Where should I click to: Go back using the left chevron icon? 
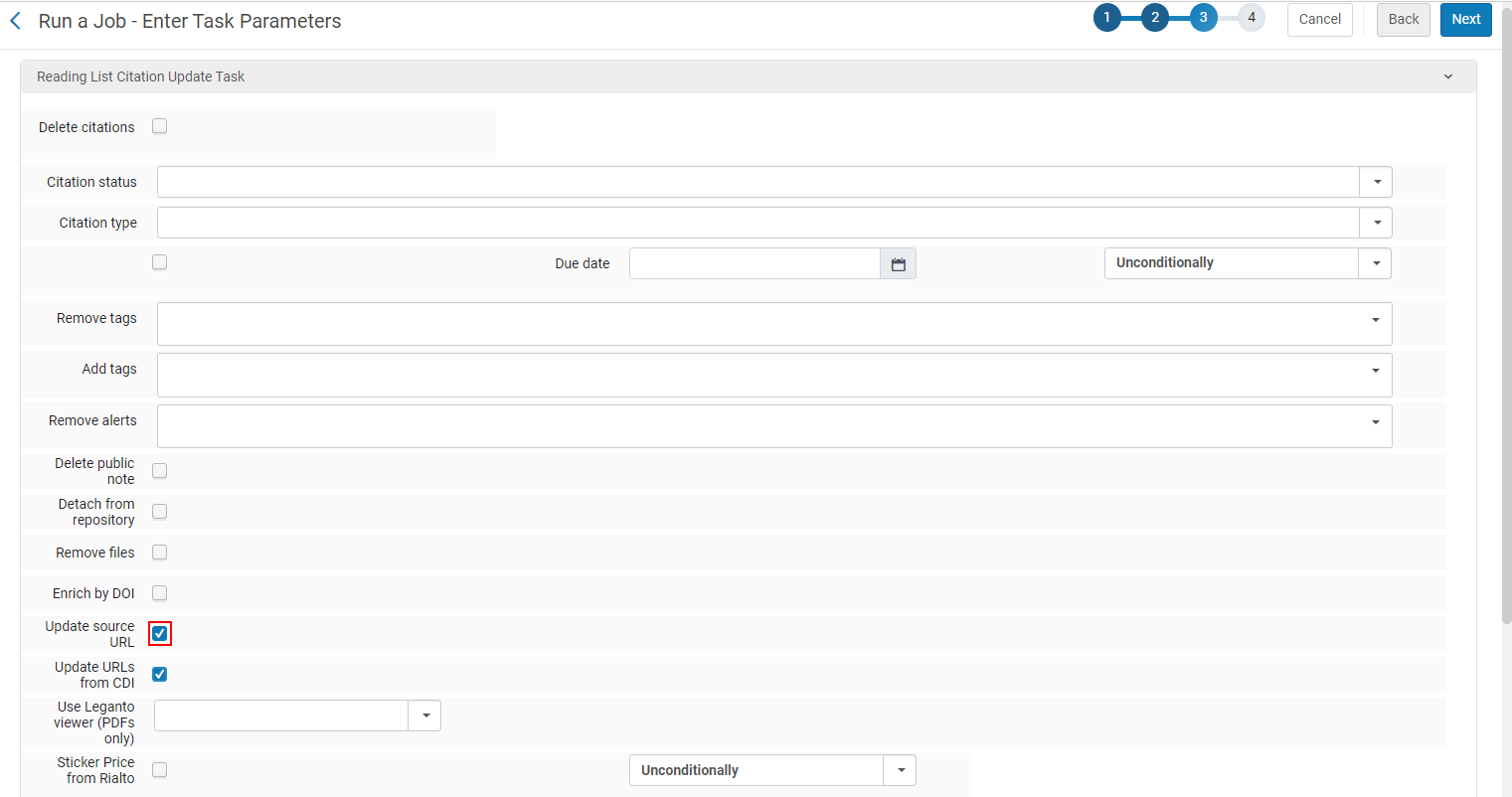15,21
